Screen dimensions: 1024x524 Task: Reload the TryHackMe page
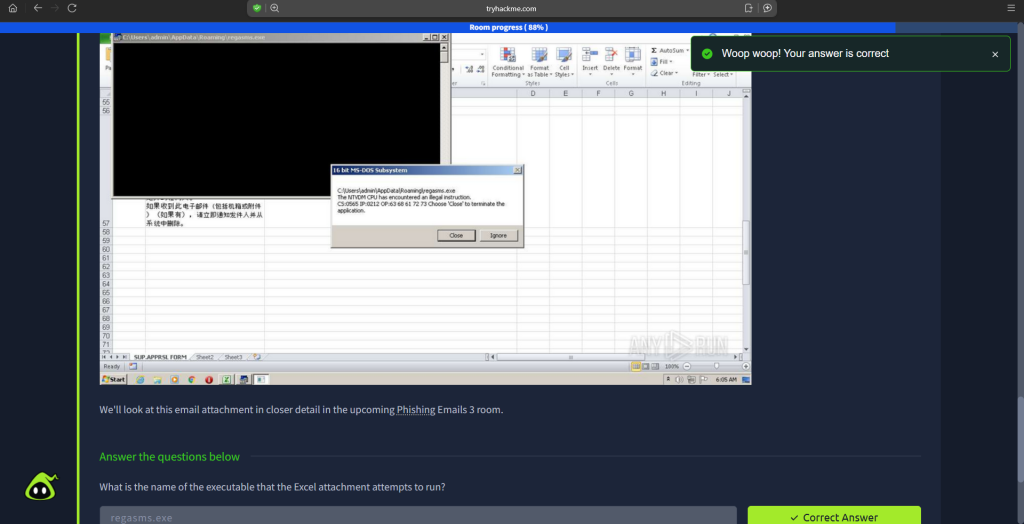coord(72,8)
